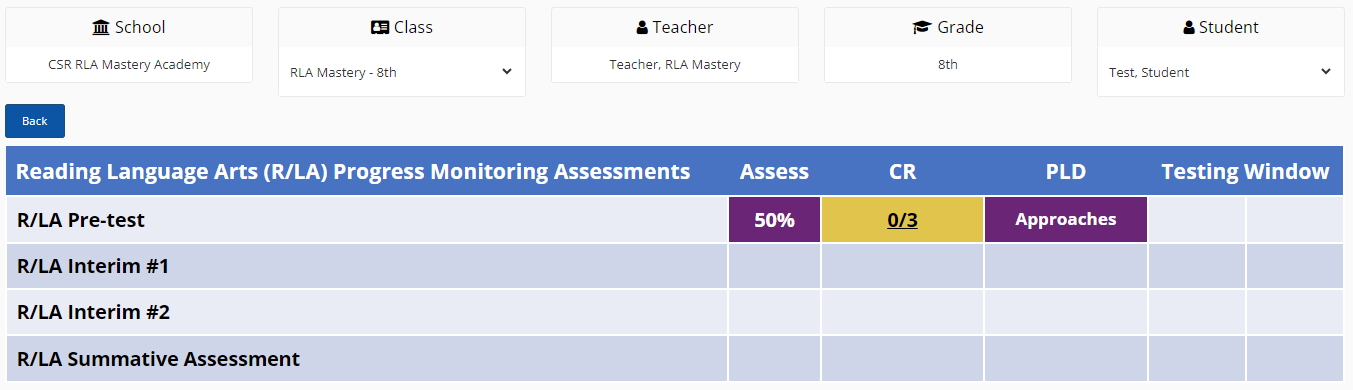1353x390 pixels.
Task: Open the 0/3 CR score link
Action: (902, 220)
